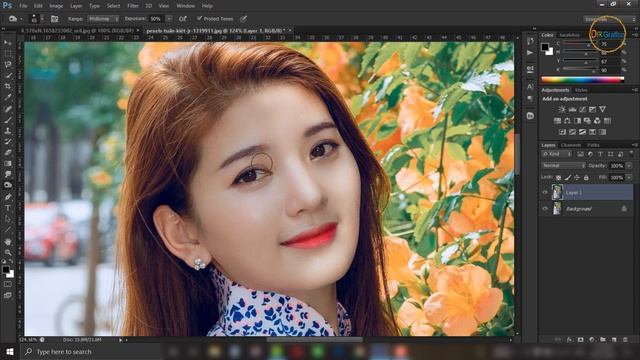Add a Vibrance adjustment
Screen dimensions: 640x360
tap(602, 109)
